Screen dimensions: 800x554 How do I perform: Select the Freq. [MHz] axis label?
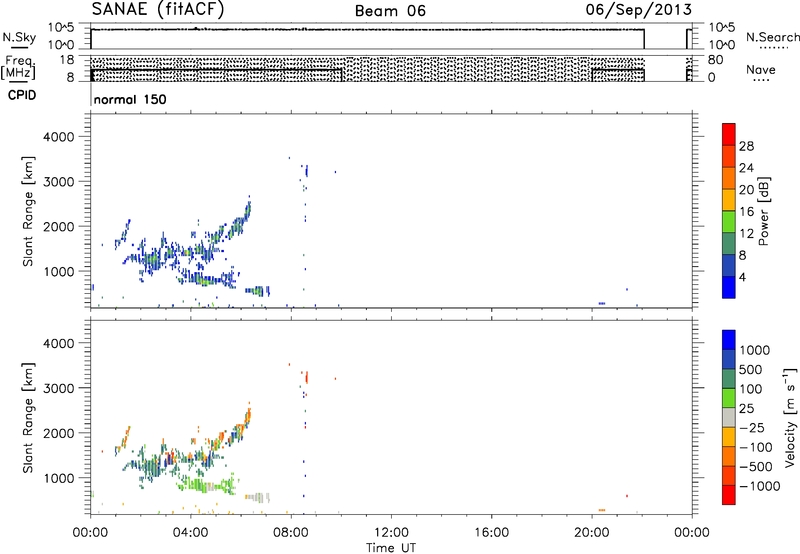pyautogui.click(x=19, y=67)
